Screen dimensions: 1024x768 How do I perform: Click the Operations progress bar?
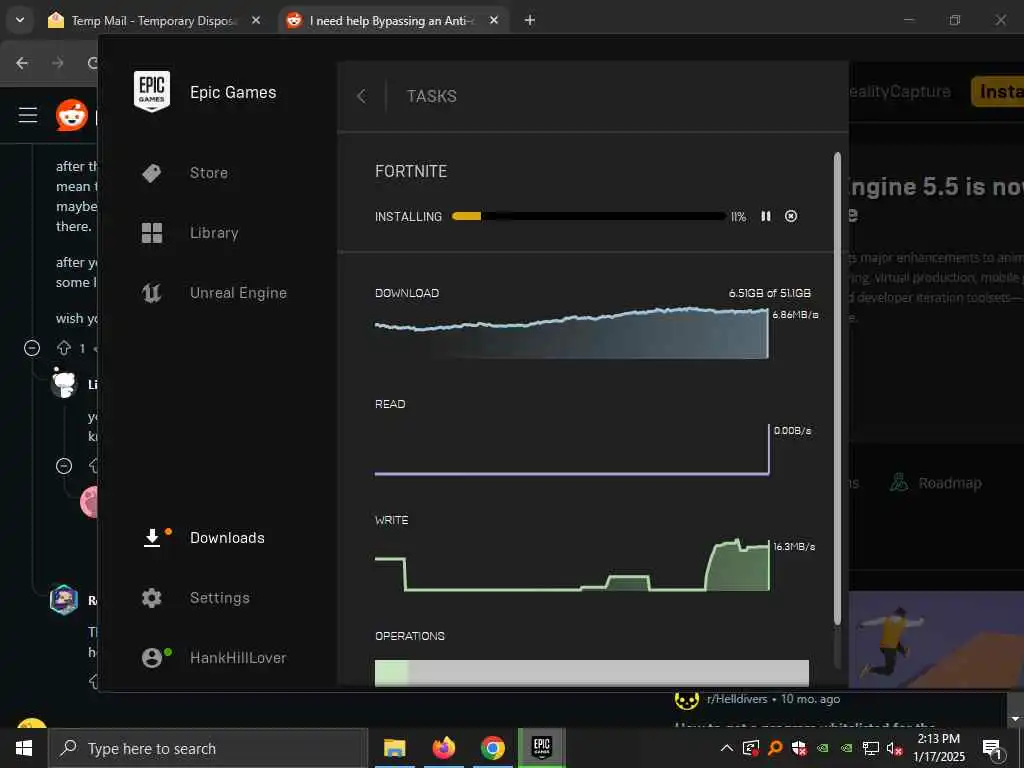(592, 672)
